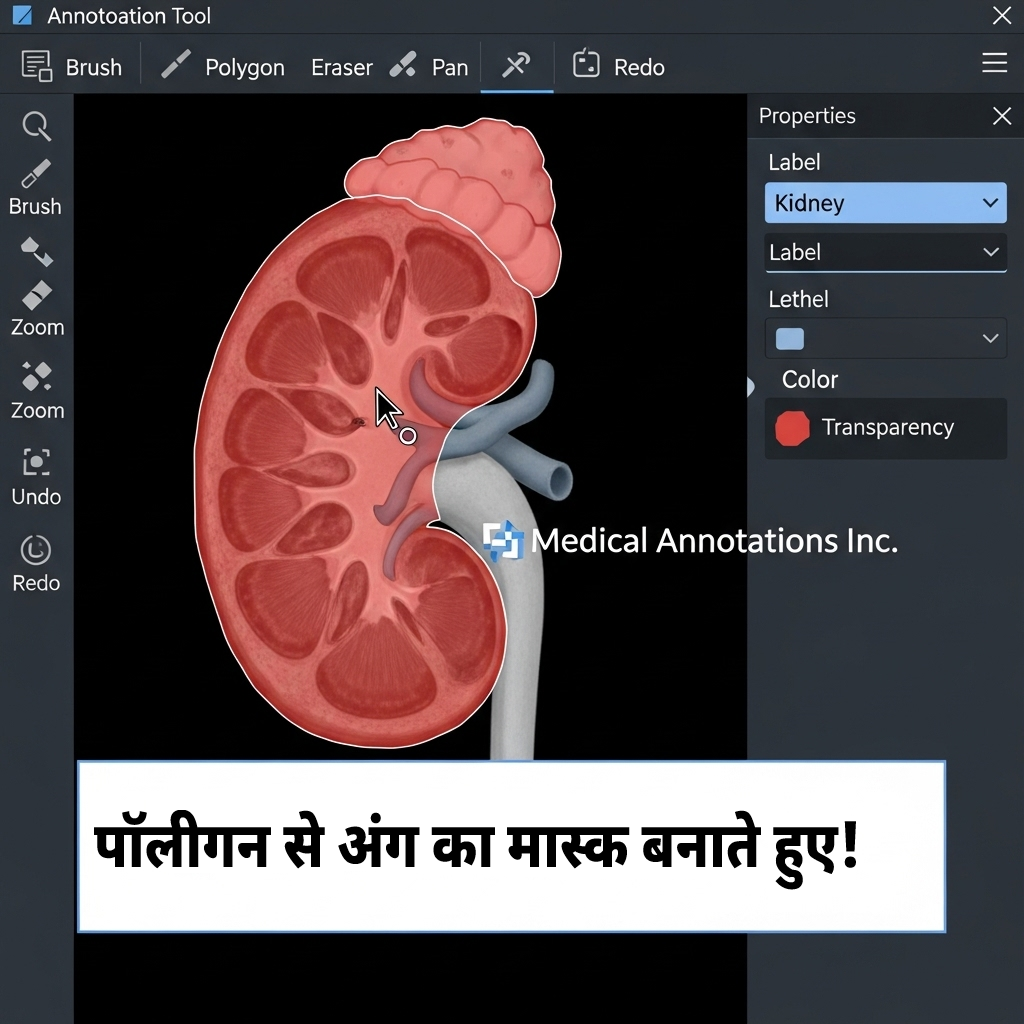Open the Lethel color dropdown
This screenshot has width=1024, height=1024.
pos(886,338)
